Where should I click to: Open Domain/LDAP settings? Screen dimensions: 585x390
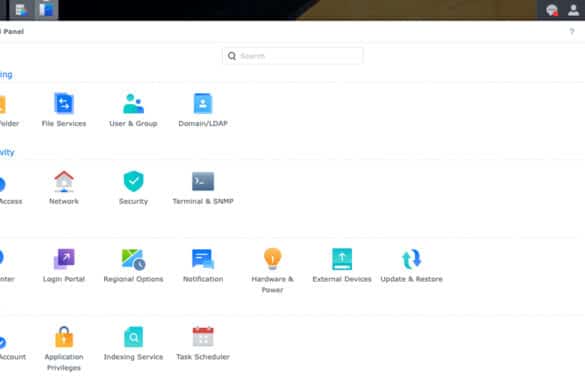click(x=203, y=110)
